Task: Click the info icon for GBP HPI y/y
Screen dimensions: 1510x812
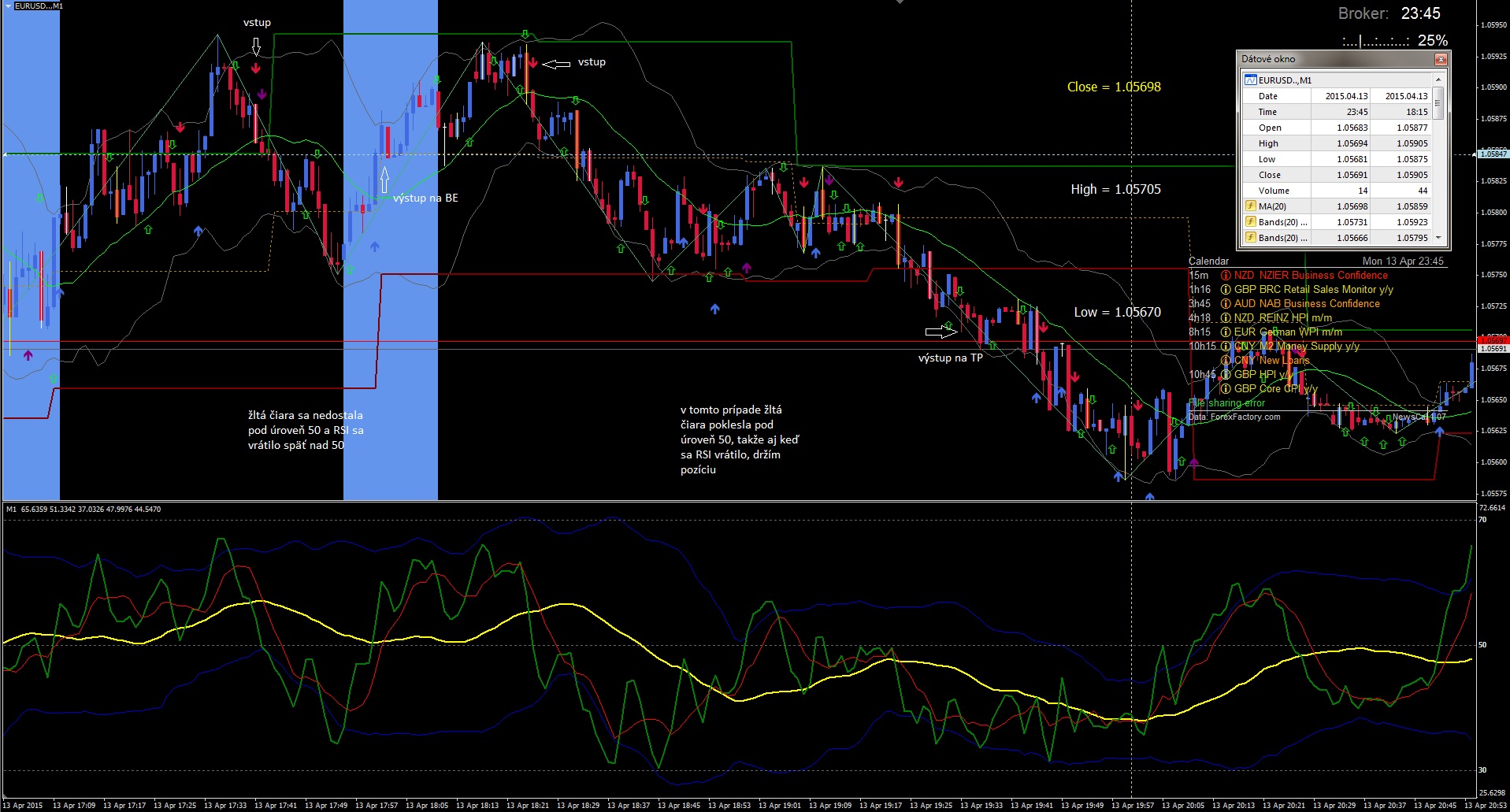Action: [x=1226, y=375]
